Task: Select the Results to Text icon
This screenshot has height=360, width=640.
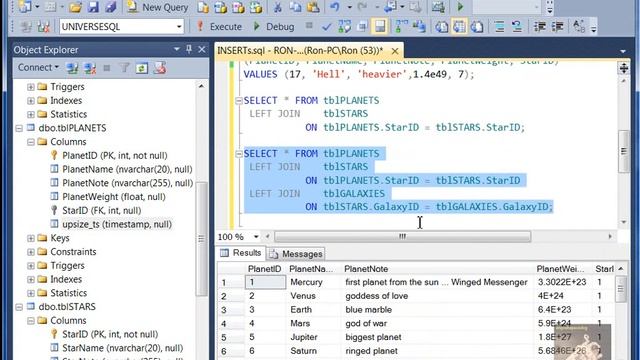Action: (441, 27)
